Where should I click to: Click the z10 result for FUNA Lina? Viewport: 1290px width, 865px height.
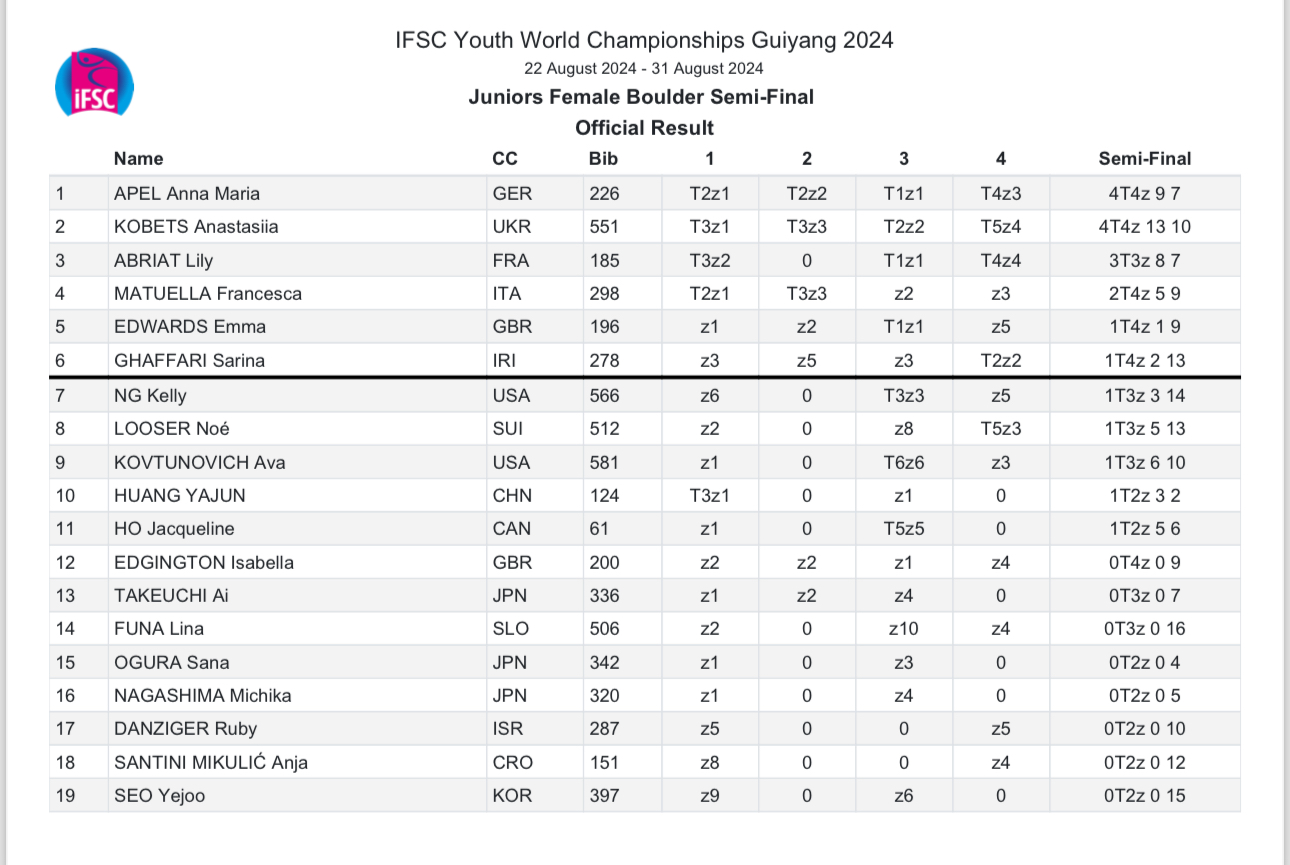903,629
